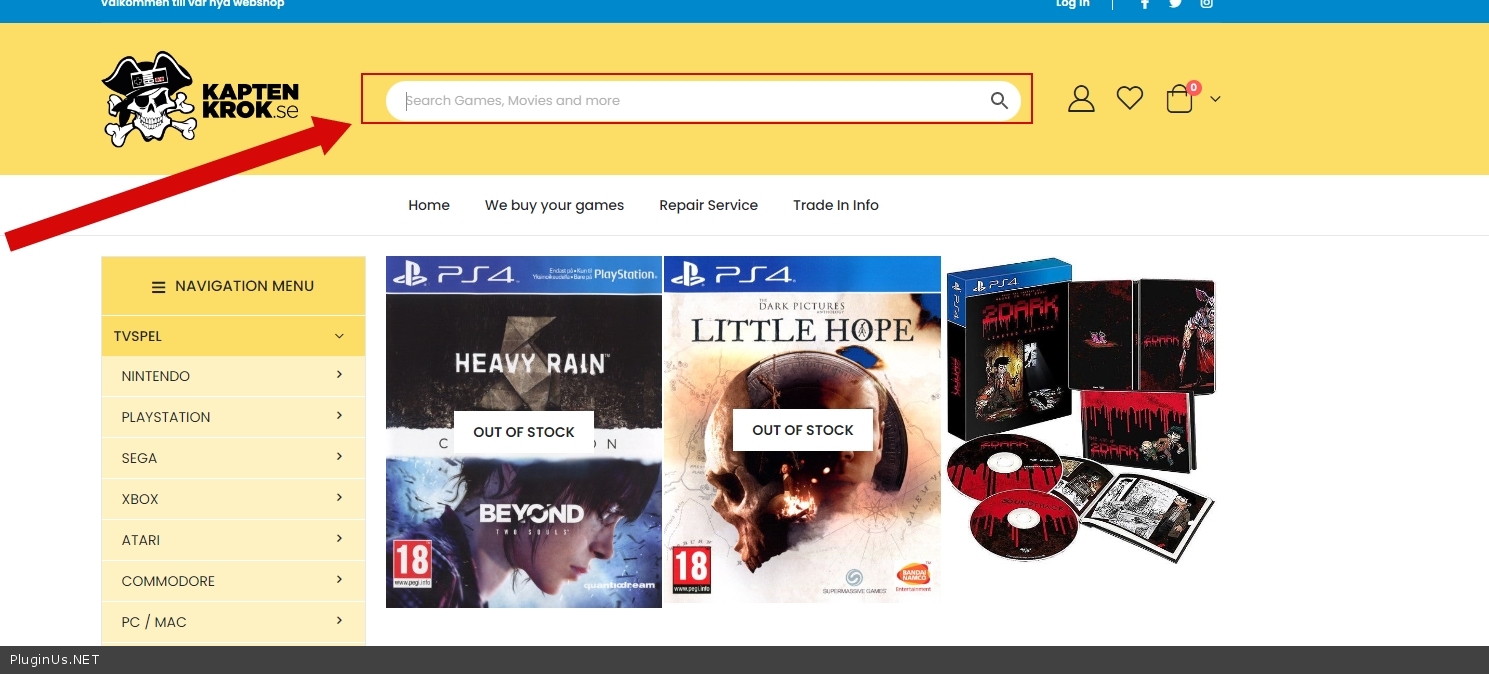Expand the Xbox submenu
The image size is (1489, 674).
tap(339, 498)
